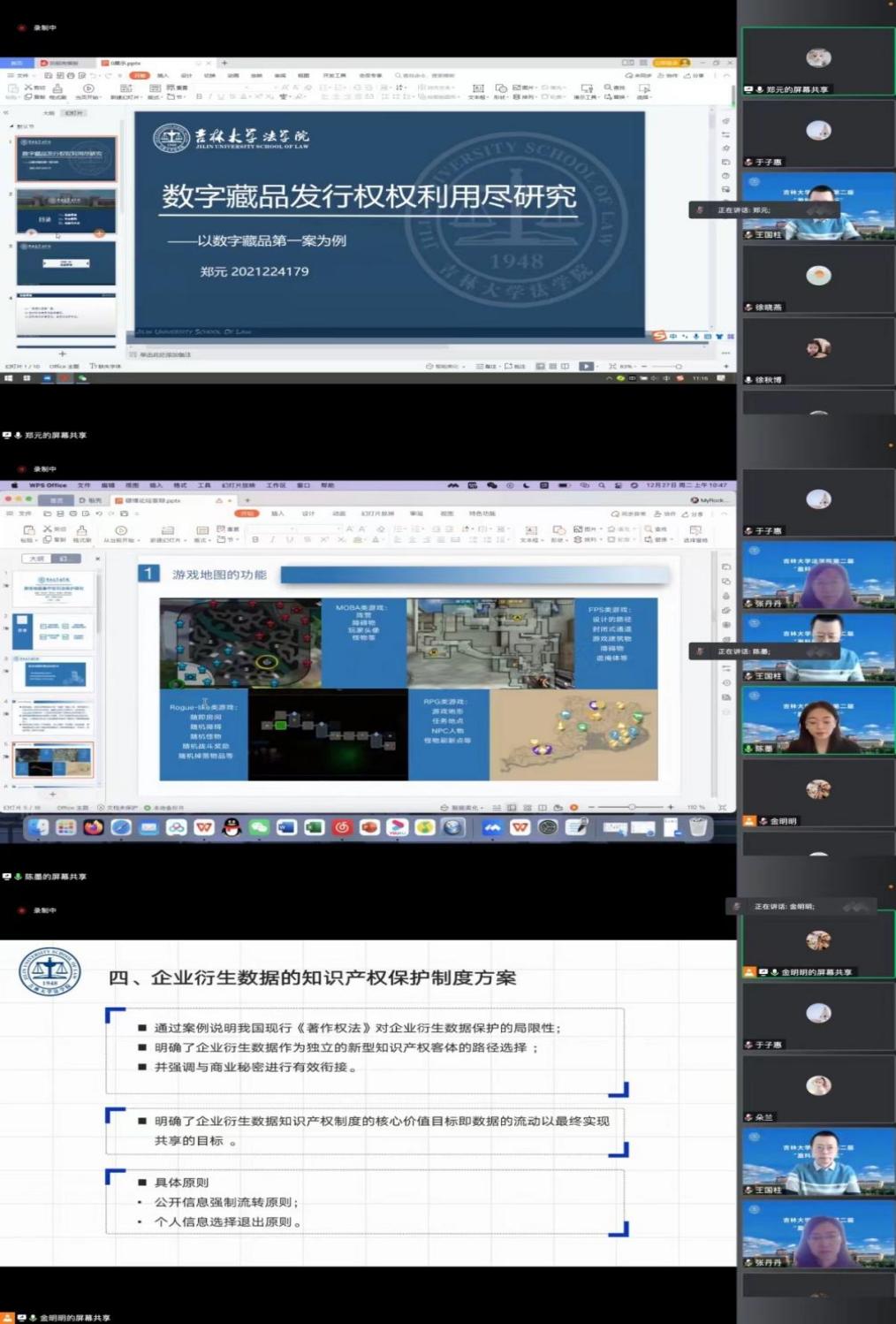This screenshot has height=1324, width=896.
Task: Click the zoom slider in Mac WPS status bar
Action: pyautogui.click(x=631, y=807)
